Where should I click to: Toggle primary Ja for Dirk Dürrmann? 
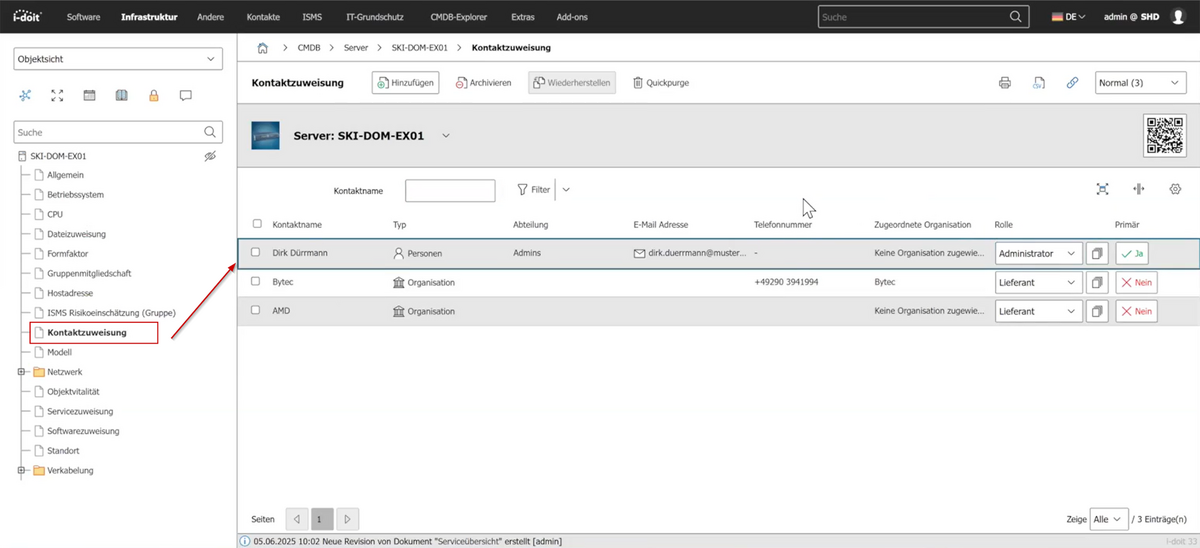click(x=1133, y=254)
